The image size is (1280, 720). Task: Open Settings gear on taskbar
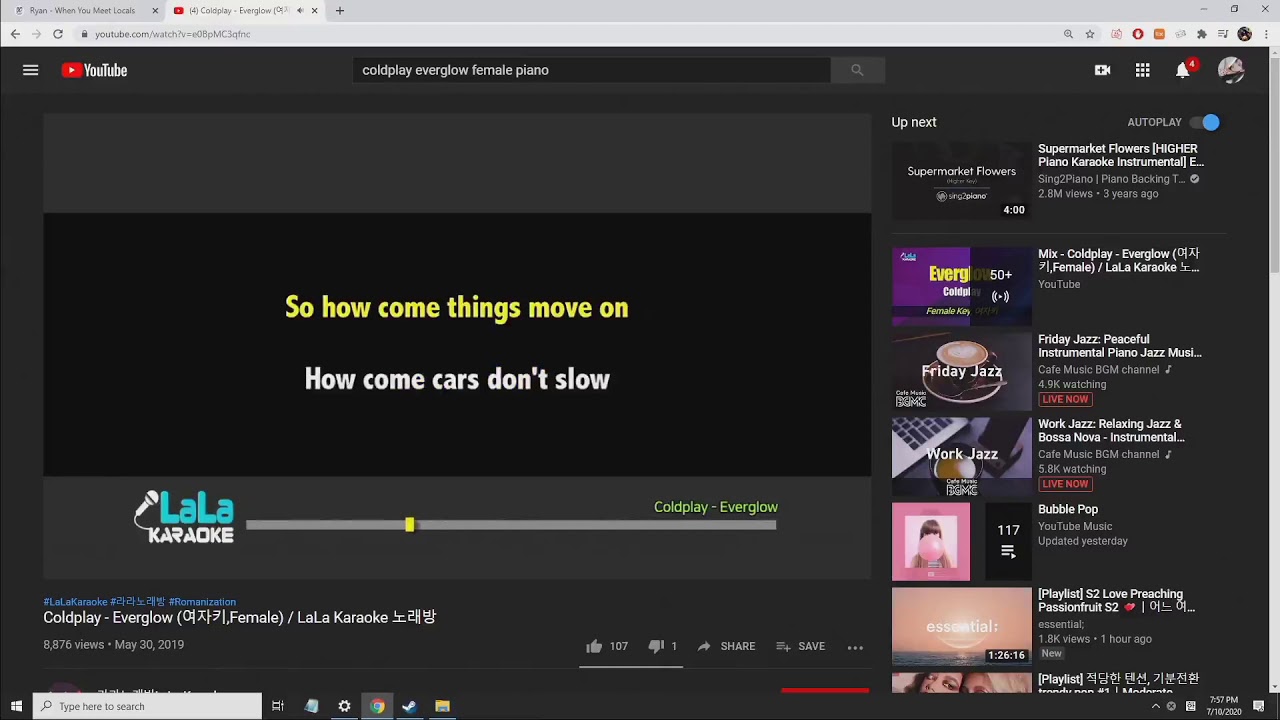(x=344, y=706)
